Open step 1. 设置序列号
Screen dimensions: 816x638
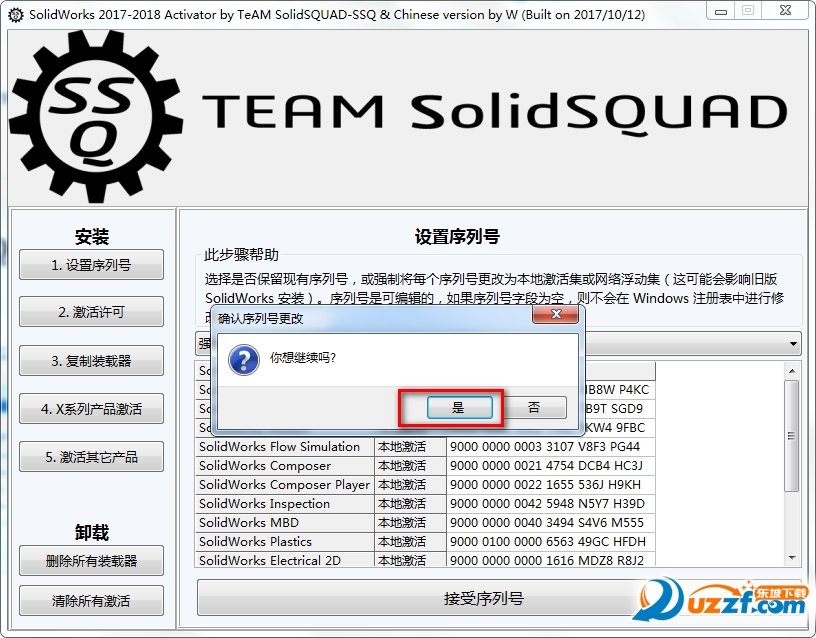[92, 265]
